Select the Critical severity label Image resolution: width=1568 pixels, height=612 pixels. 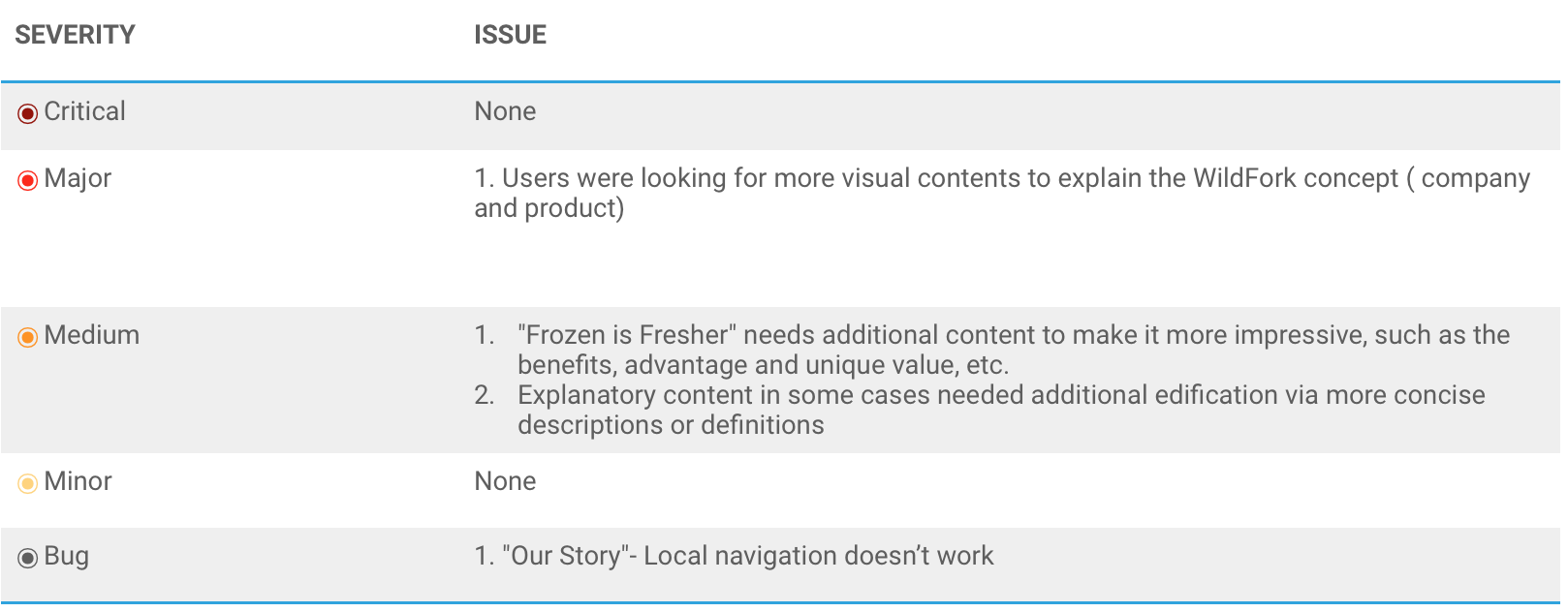click(85, 111)
